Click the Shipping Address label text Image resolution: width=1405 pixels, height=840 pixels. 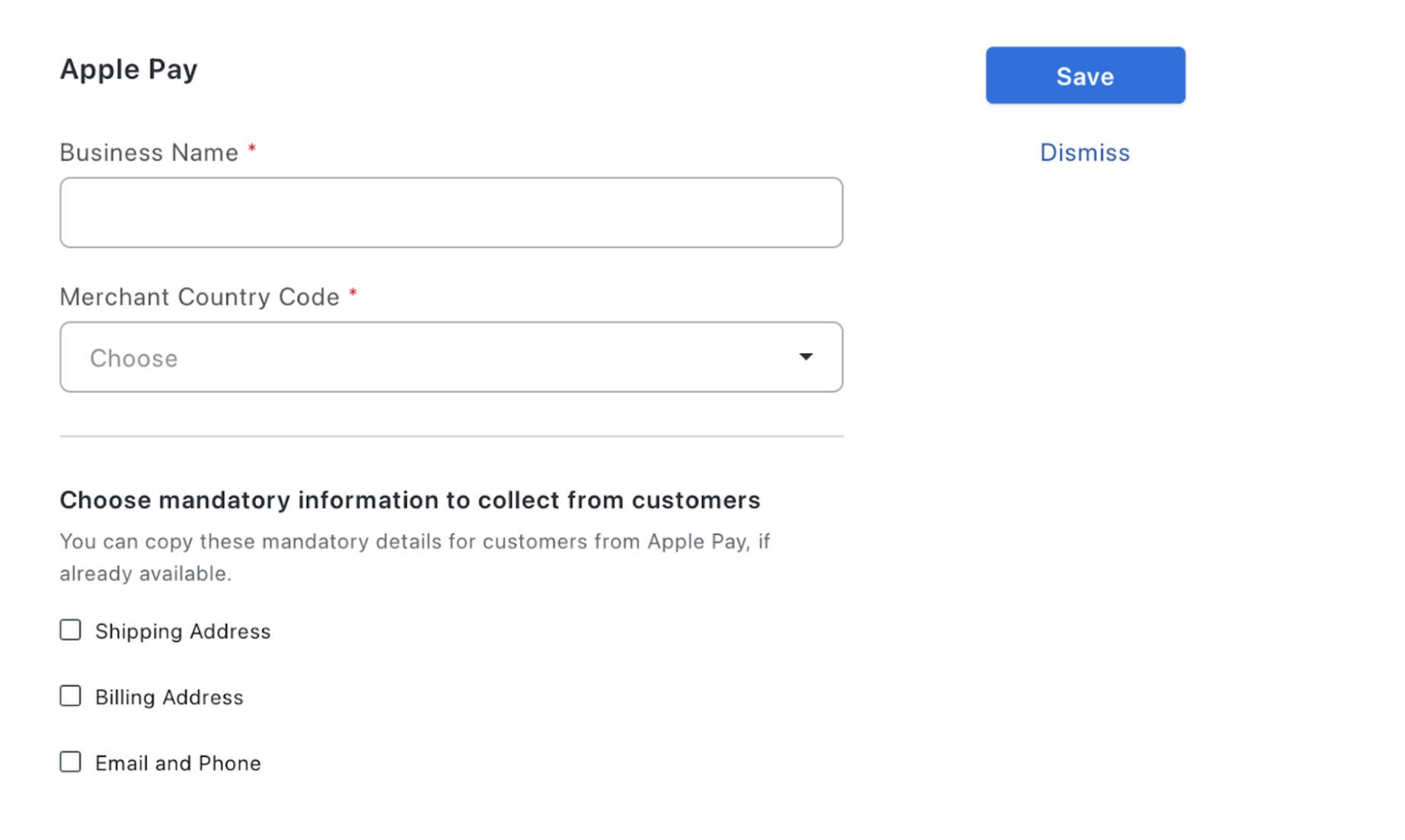183,631
